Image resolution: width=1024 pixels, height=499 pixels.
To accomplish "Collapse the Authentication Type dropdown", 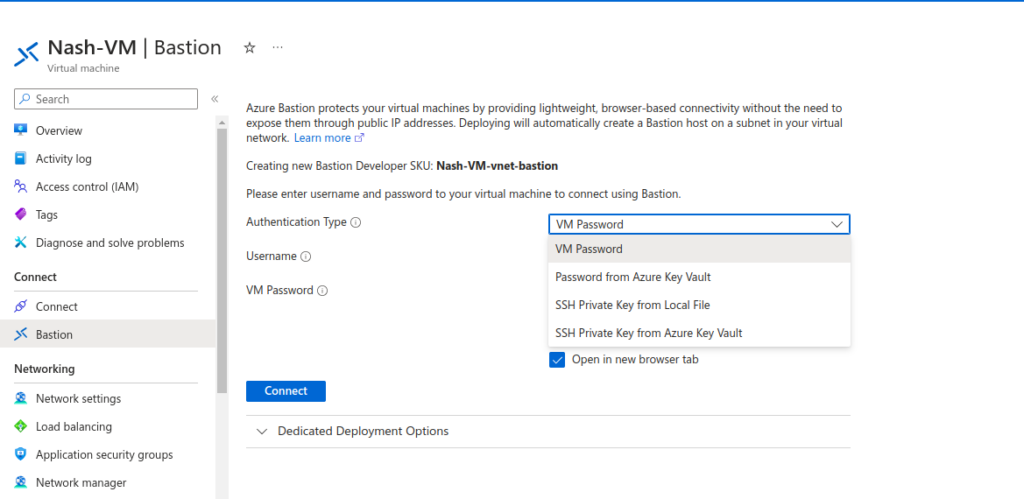I will [x=837, y=225].
